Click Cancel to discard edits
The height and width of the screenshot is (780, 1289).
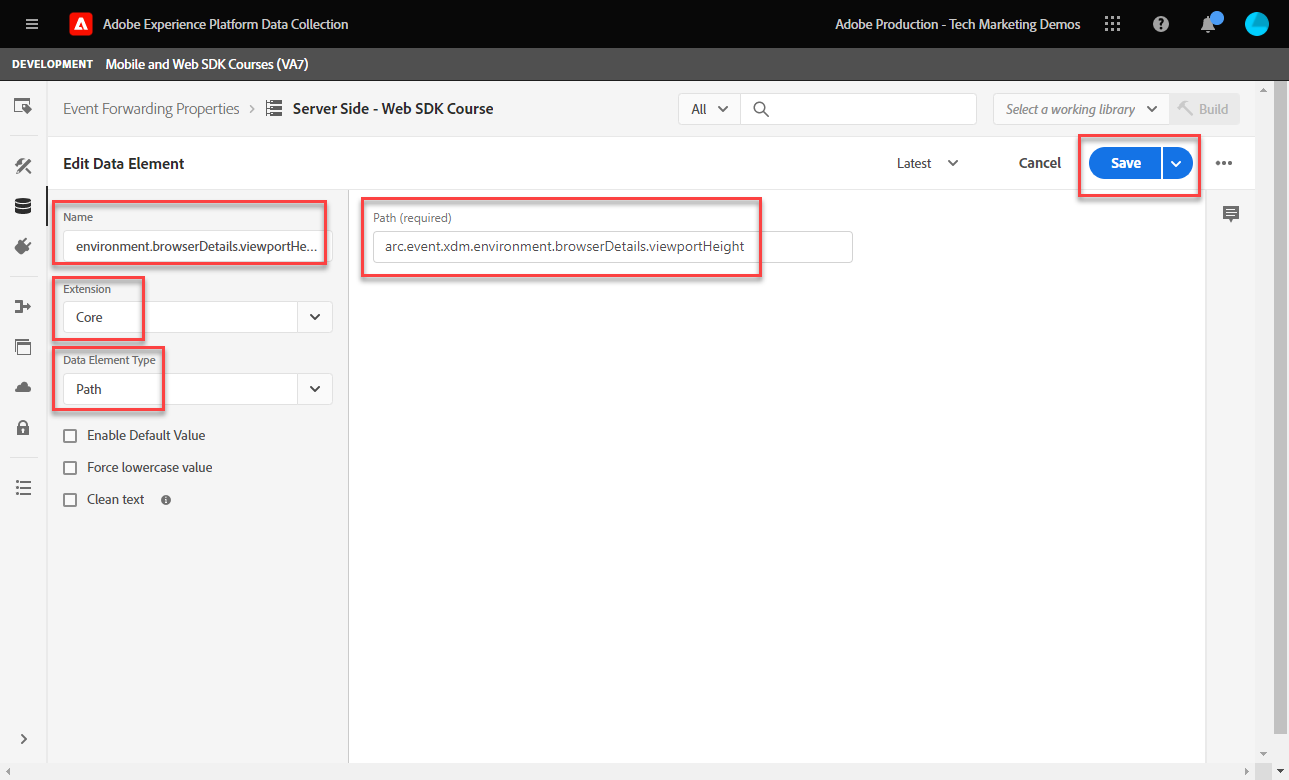click(x=1040, y=163)
